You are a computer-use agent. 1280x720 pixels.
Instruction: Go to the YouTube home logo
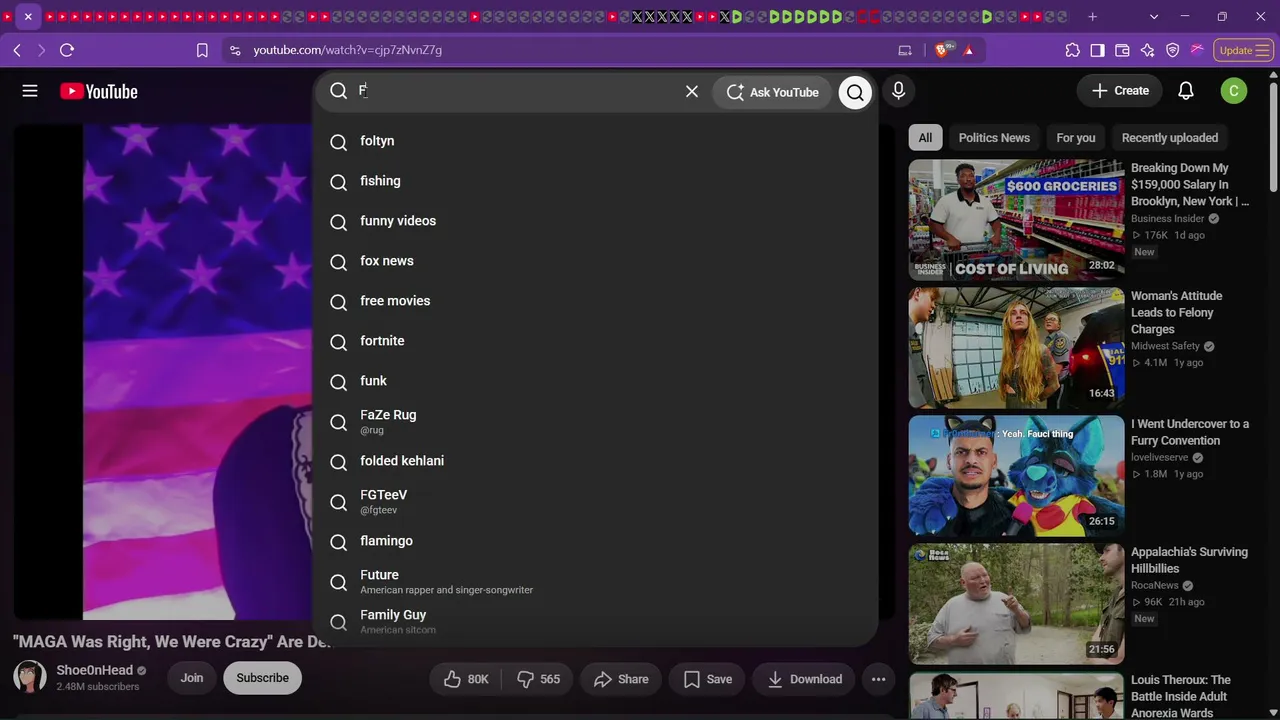coord(98,91)
